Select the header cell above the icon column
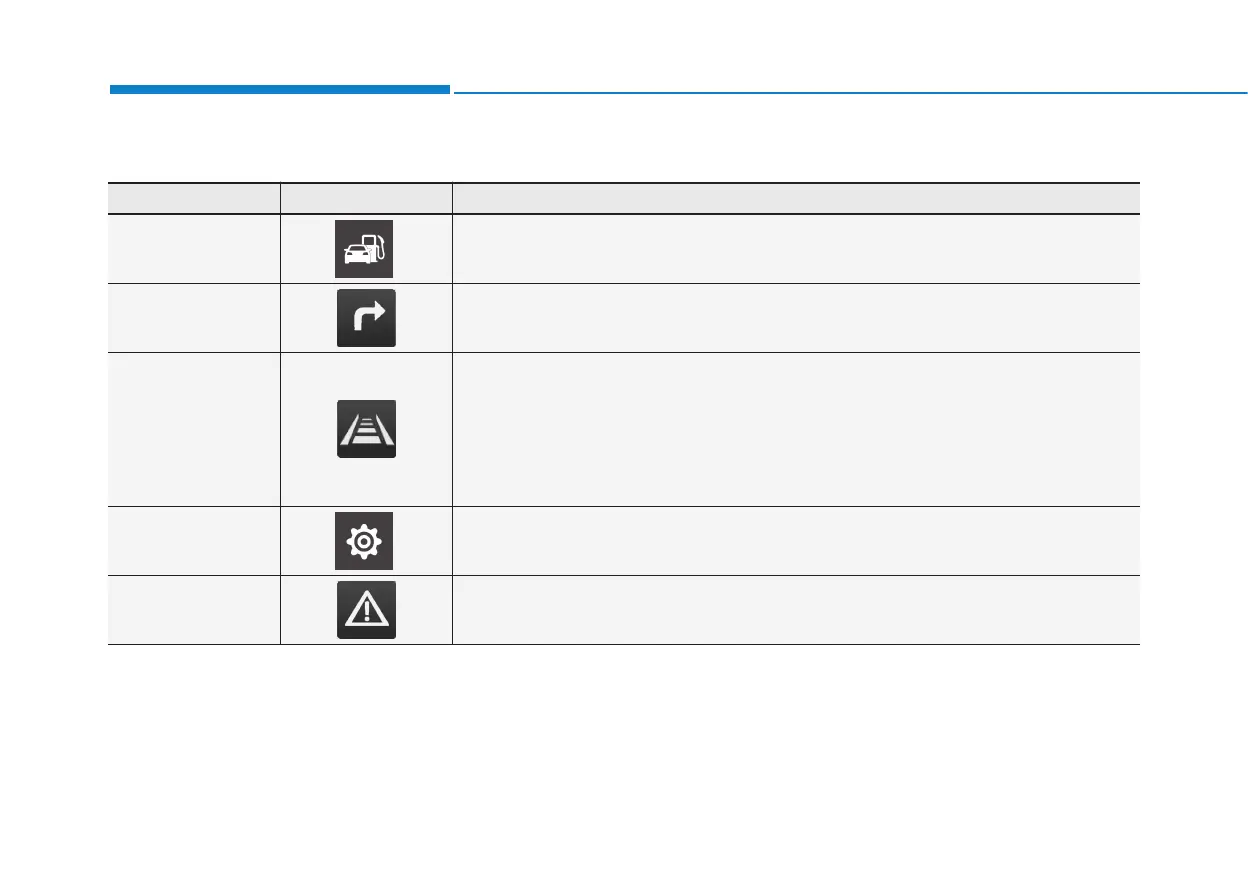This screenshot has height=896, width=1248. pos(366,198)
